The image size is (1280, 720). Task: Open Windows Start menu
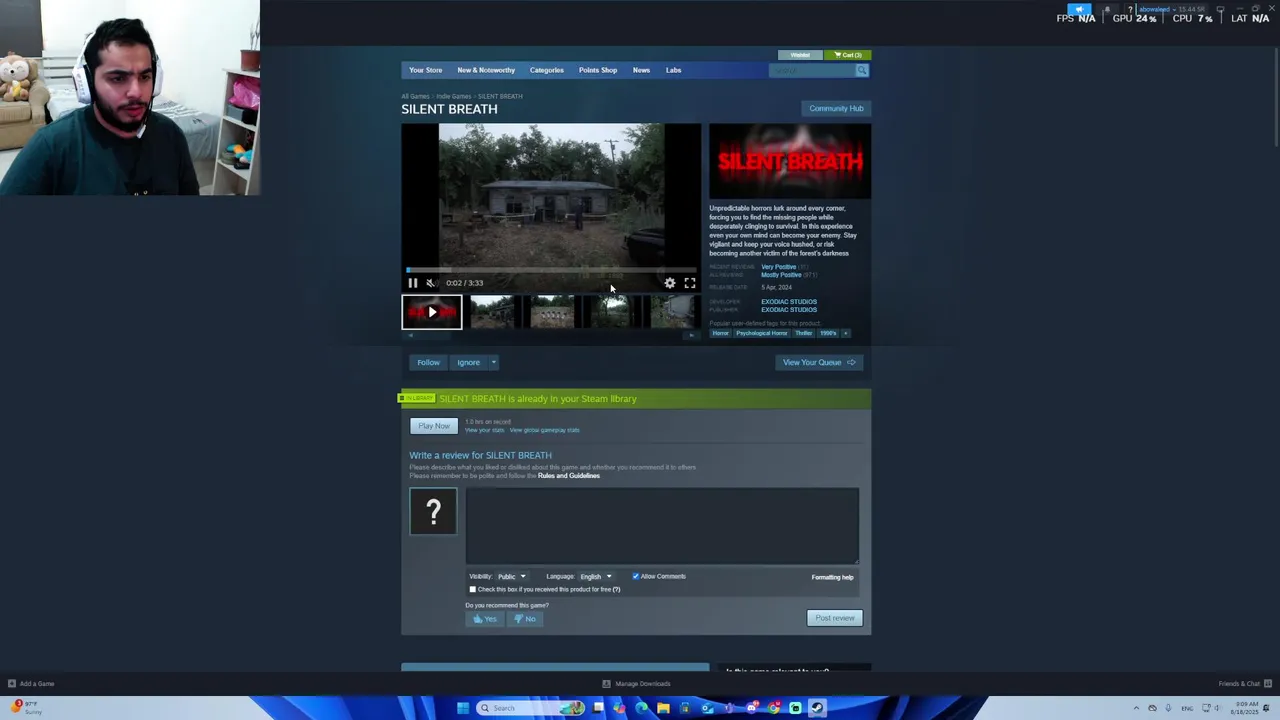[463, 708]
